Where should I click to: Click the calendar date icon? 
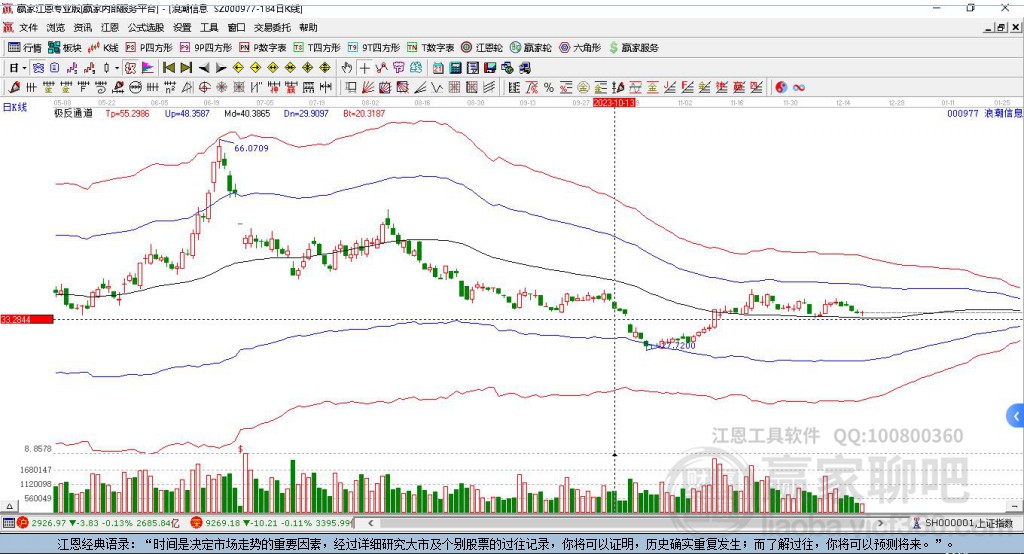pyautogui.click(x=438, y=68)
